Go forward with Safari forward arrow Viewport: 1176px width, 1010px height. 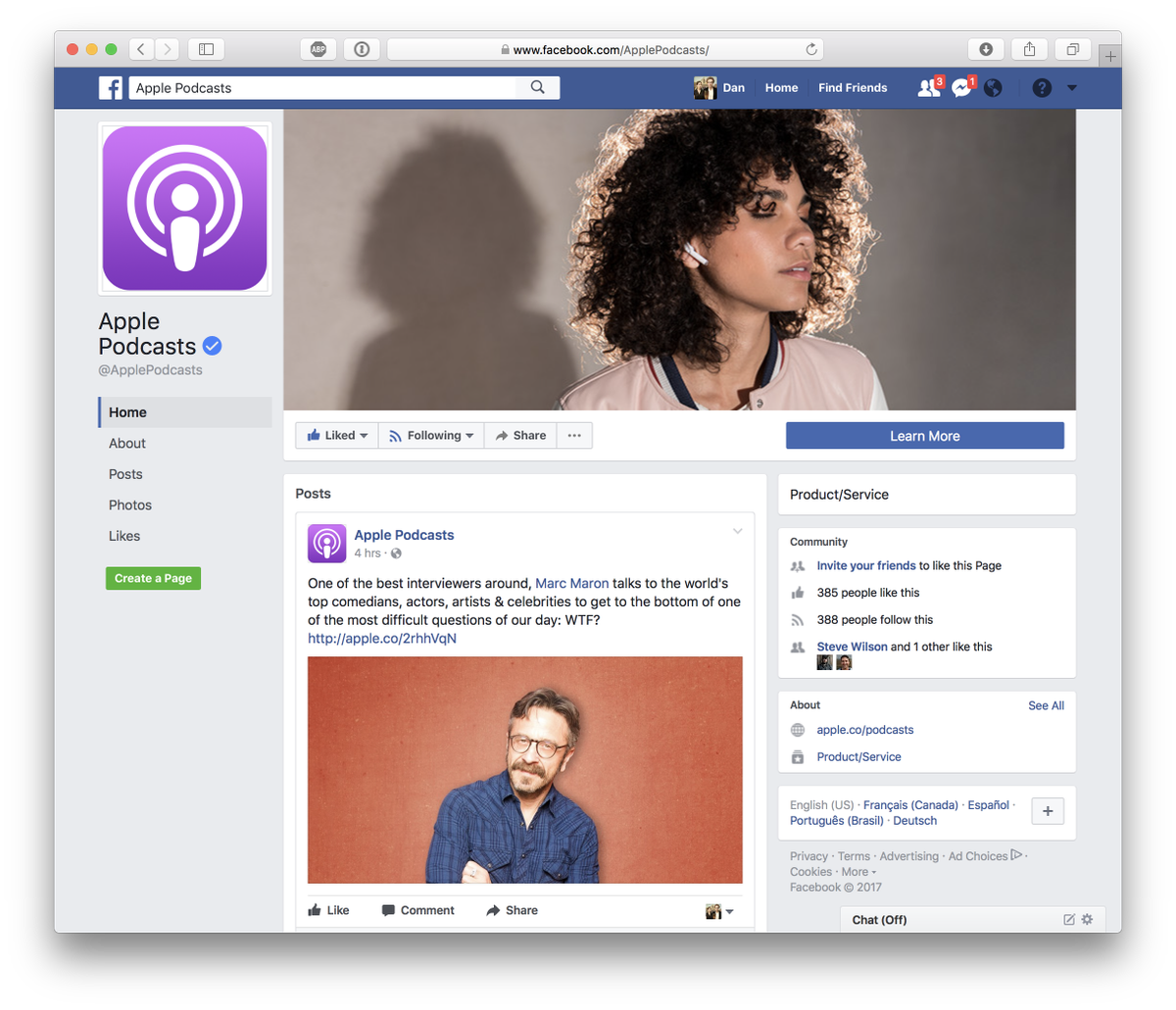[167, 49]
